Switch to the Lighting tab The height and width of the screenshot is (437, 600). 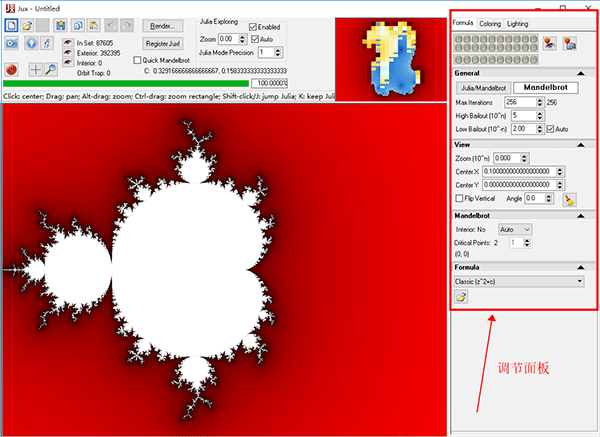[518, 22]
